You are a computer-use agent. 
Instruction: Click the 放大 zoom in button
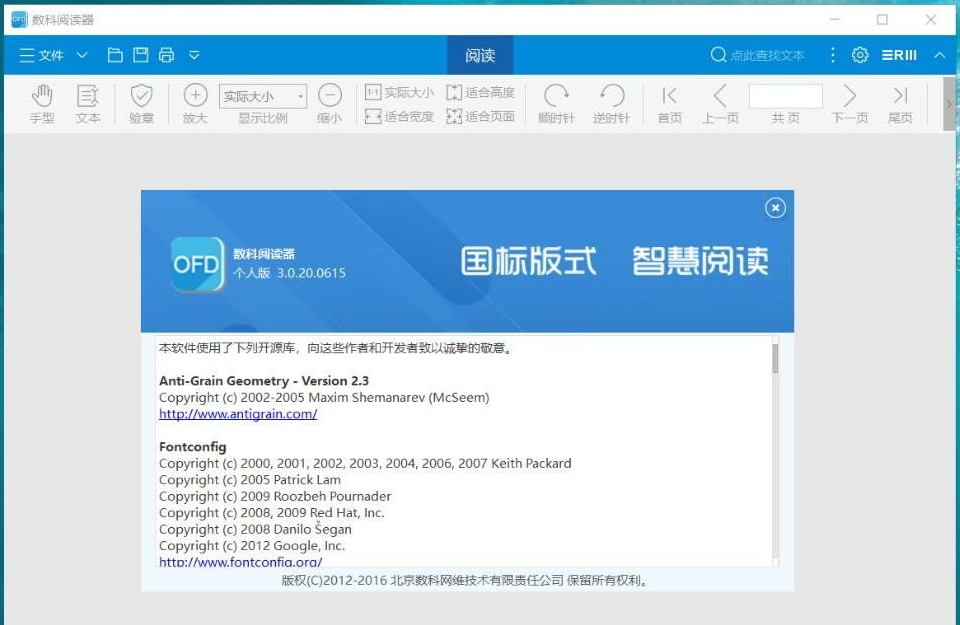click(195, 104)
